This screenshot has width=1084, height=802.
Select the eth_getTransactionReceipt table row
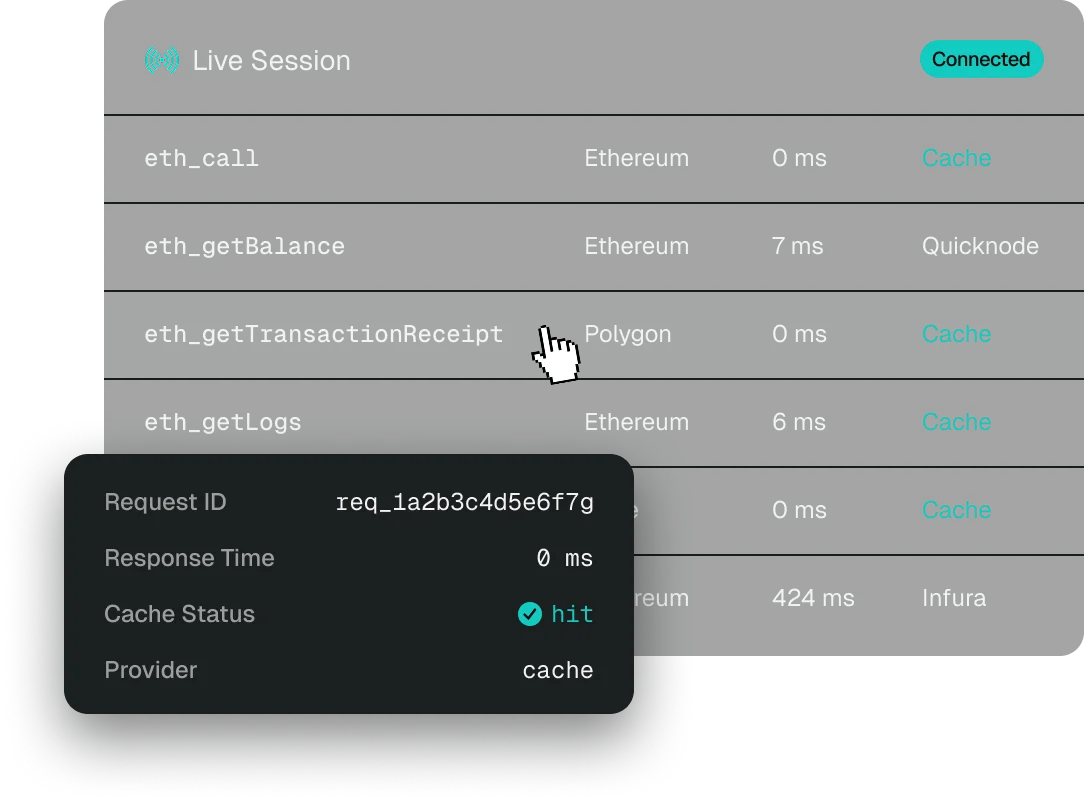coord(400,334)
